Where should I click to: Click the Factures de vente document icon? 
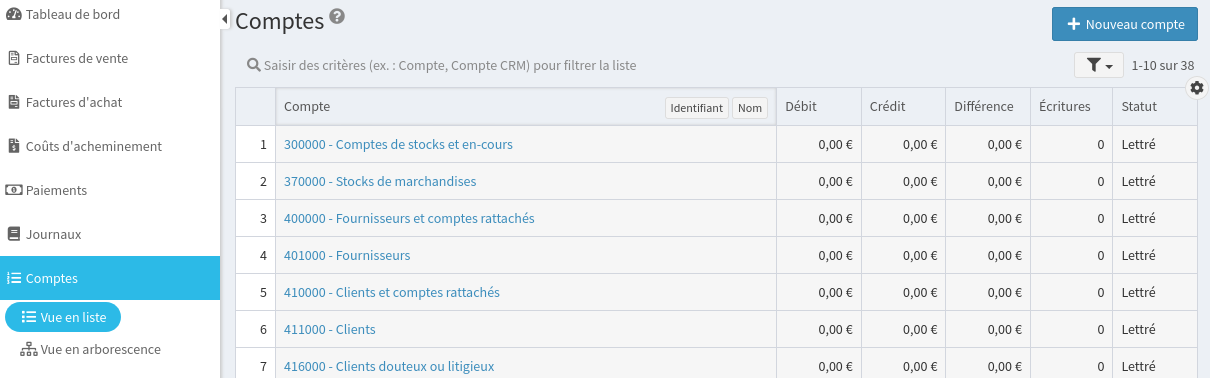(x=14, y=58)
